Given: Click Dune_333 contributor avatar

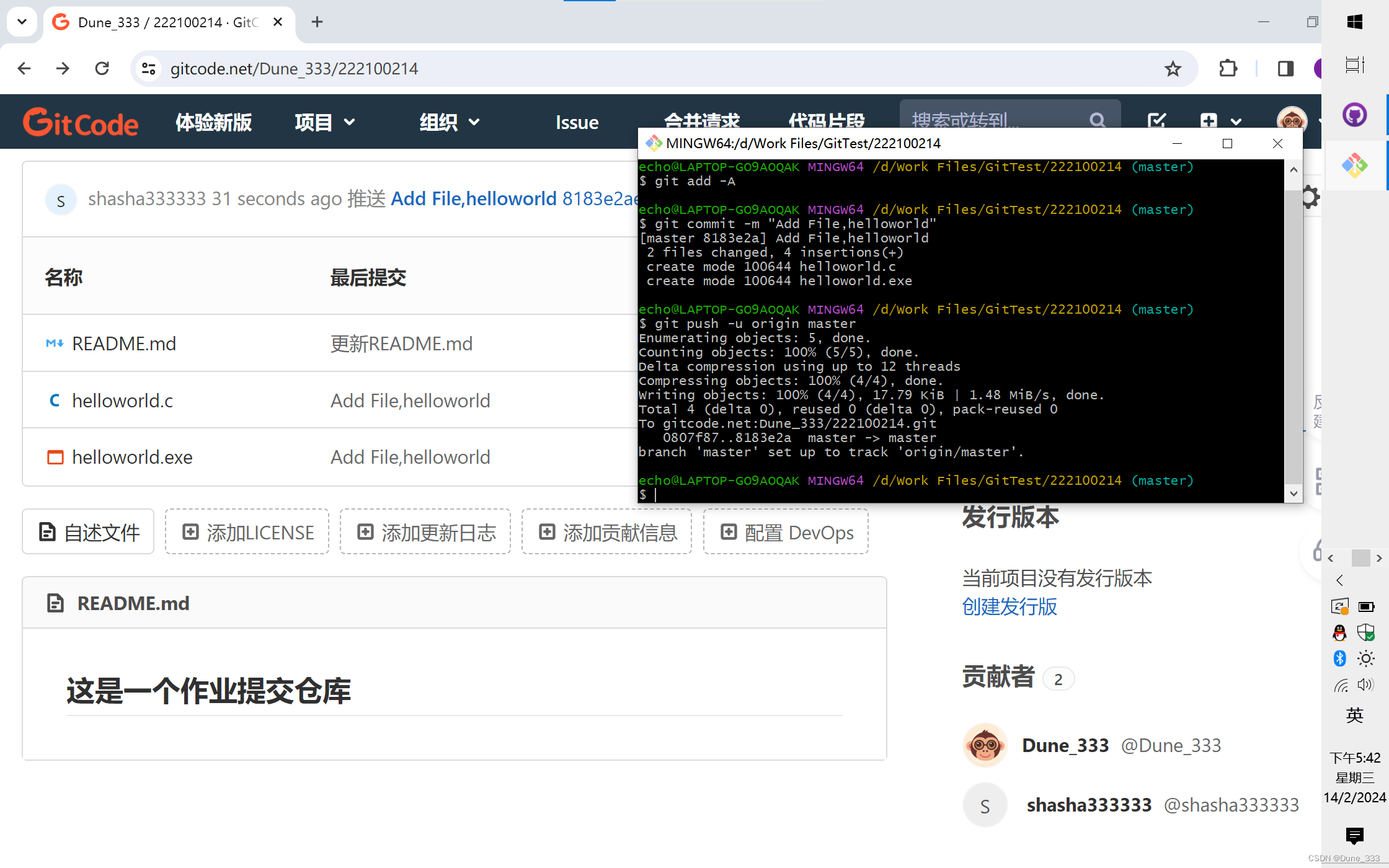Looking at the screenshot, I should coord(985,745).
